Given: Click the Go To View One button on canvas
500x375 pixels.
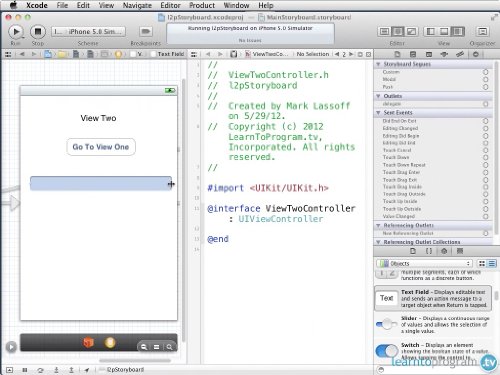Looking at the screenshot, I should (x=101, y=147).
